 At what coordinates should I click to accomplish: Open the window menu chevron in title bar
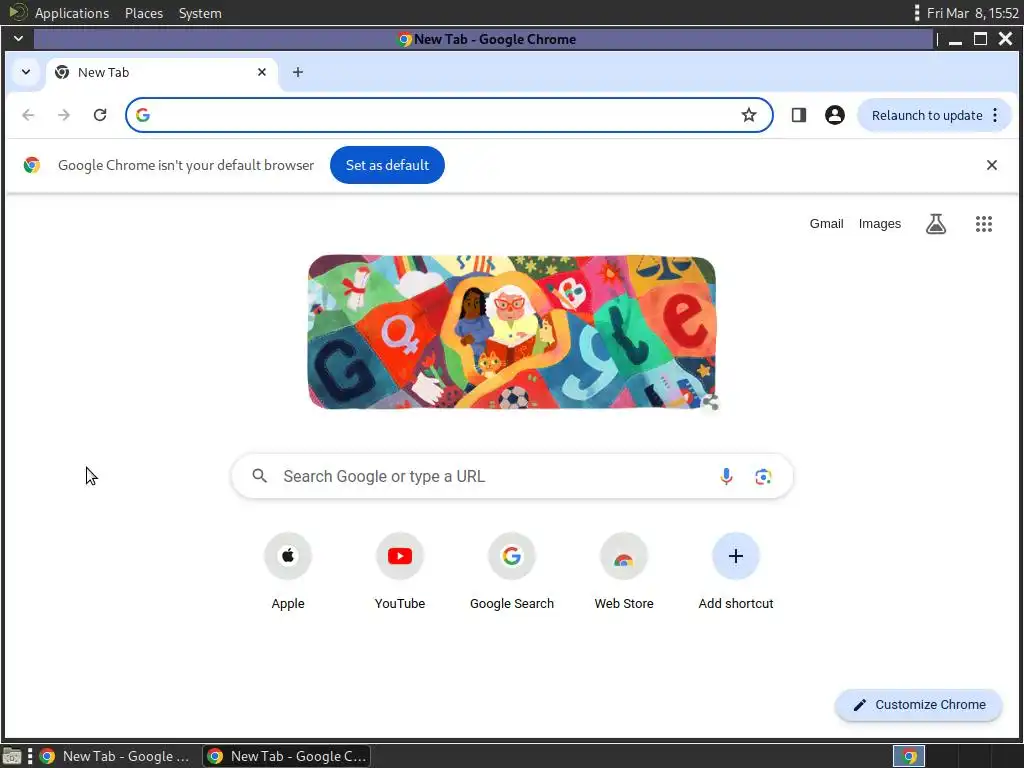18,39
